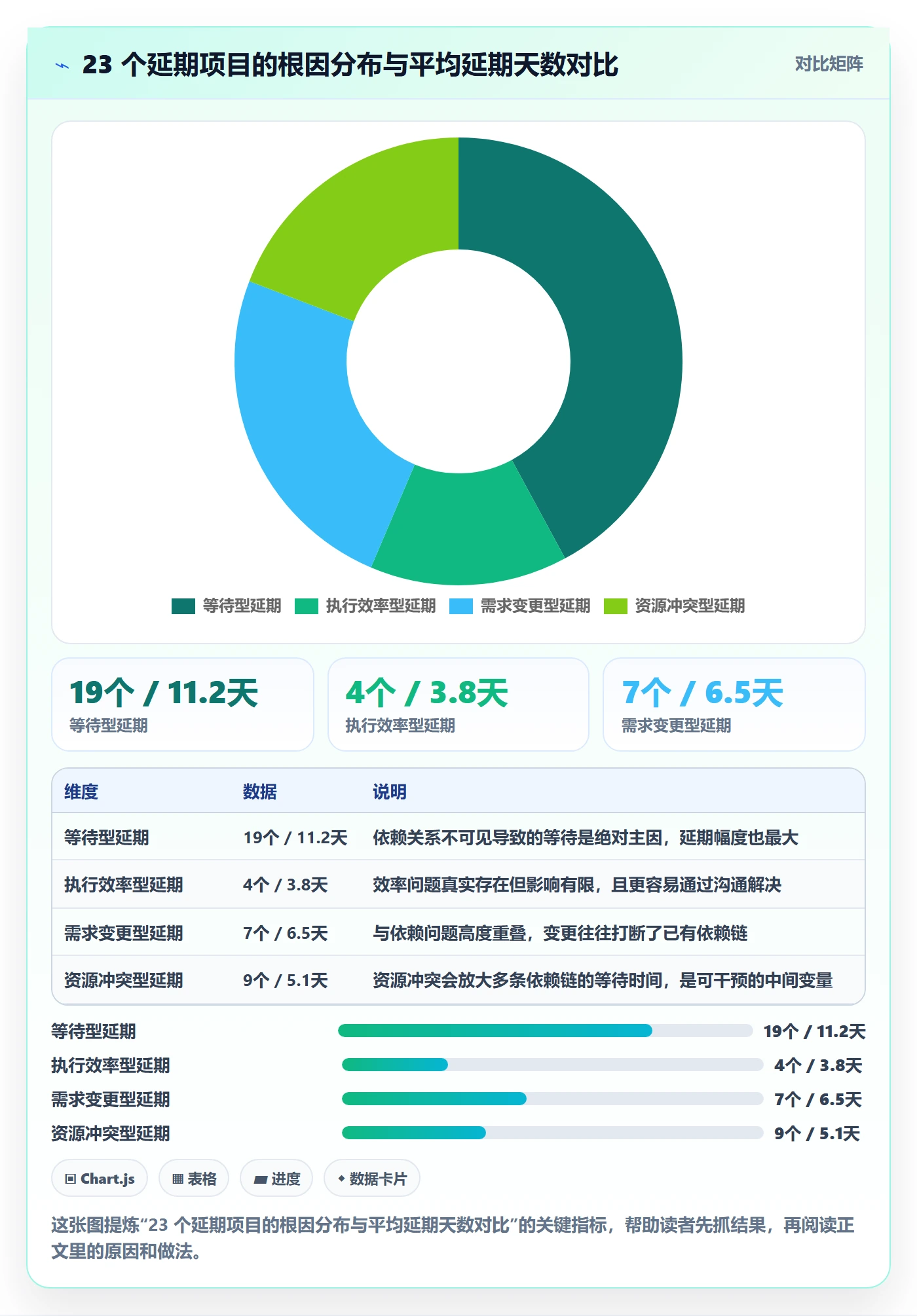917x1316 pixels.
Task: Click the footer caption starting with 这张图提炼
Action: pos(453,1238)
